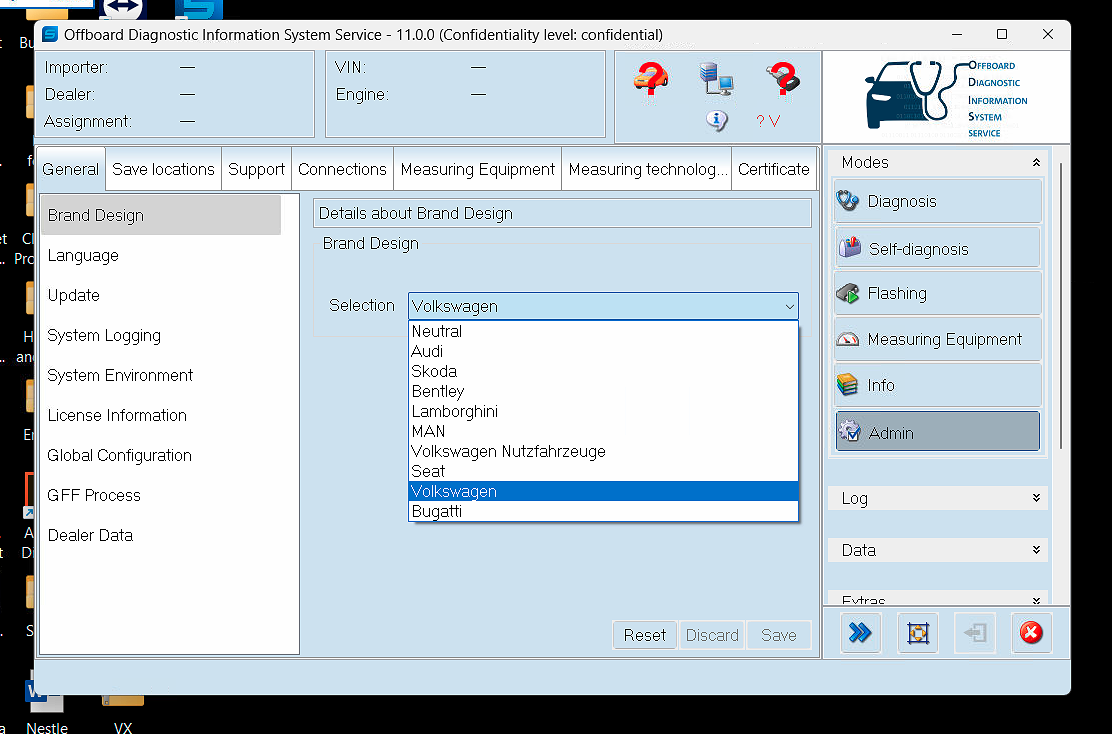Select Audi from the brand list
1112x734 pixels.
point(427,351)
